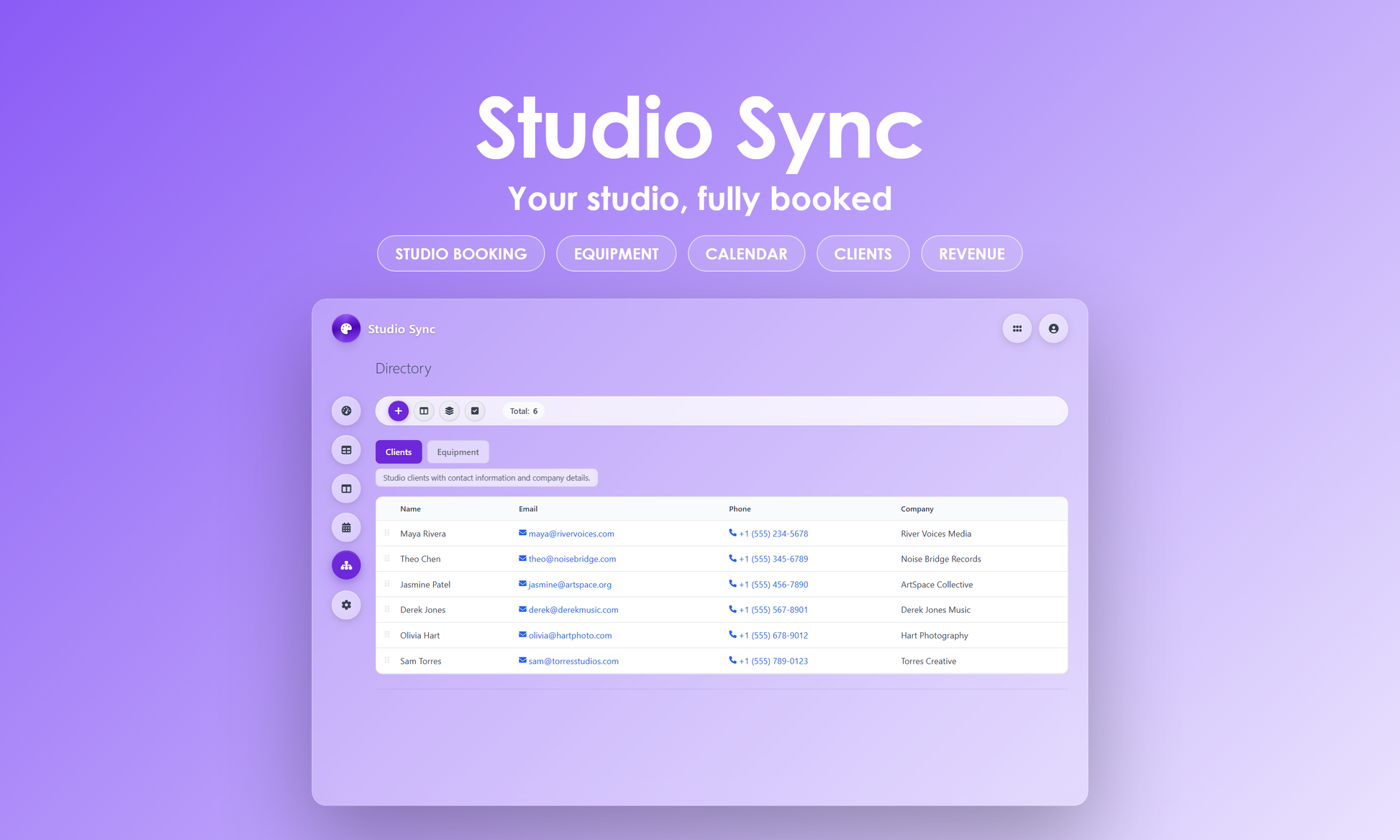Click the layers stack toolbar icon
The image size is (1400, 840).
point(449,411)
